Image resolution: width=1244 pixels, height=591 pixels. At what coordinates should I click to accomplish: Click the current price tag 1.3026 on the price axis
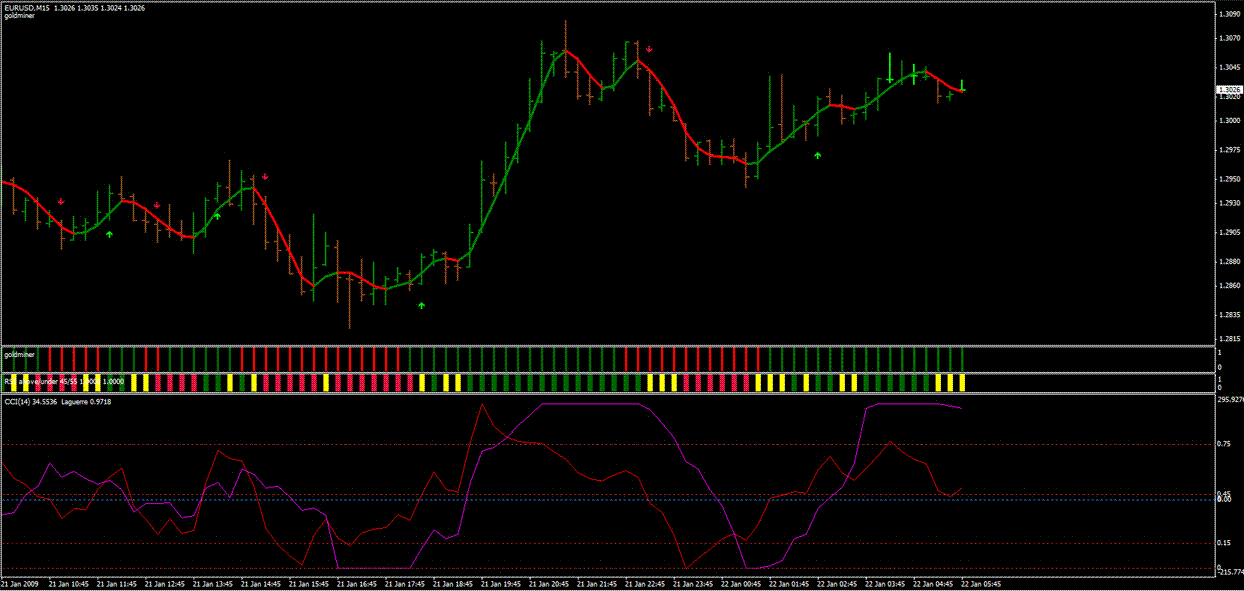[x=1228, y=89]
